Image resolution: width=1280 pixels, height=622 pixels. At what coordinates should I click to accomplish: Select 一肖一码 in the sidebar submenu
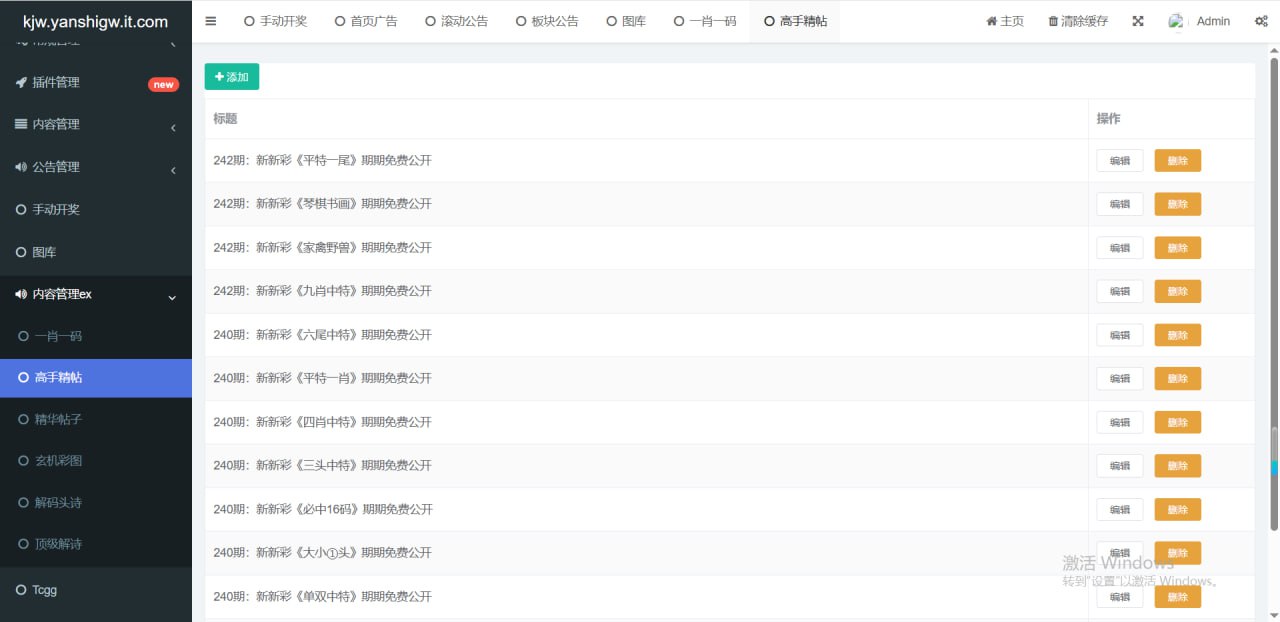pyautogui.click(x=58, y=337)
